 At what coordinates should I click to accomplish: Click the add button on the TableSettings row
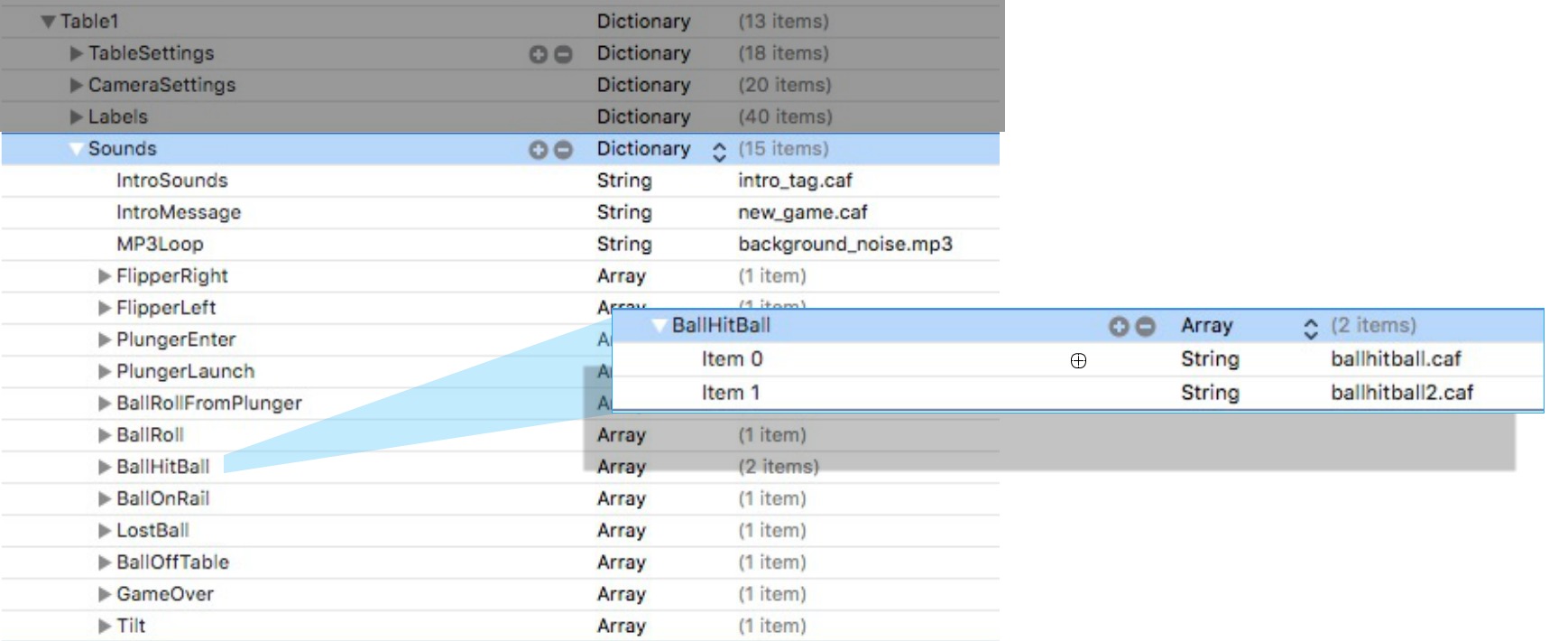tap(539, 54)
